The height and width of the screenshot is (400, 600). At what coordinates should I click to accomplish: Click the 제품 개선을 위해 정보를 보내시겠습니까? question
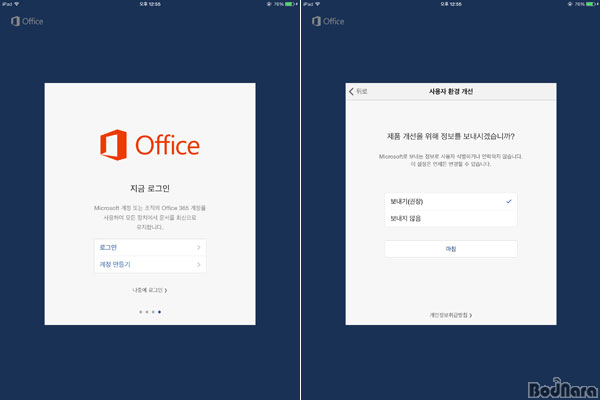tap(451, 136)
